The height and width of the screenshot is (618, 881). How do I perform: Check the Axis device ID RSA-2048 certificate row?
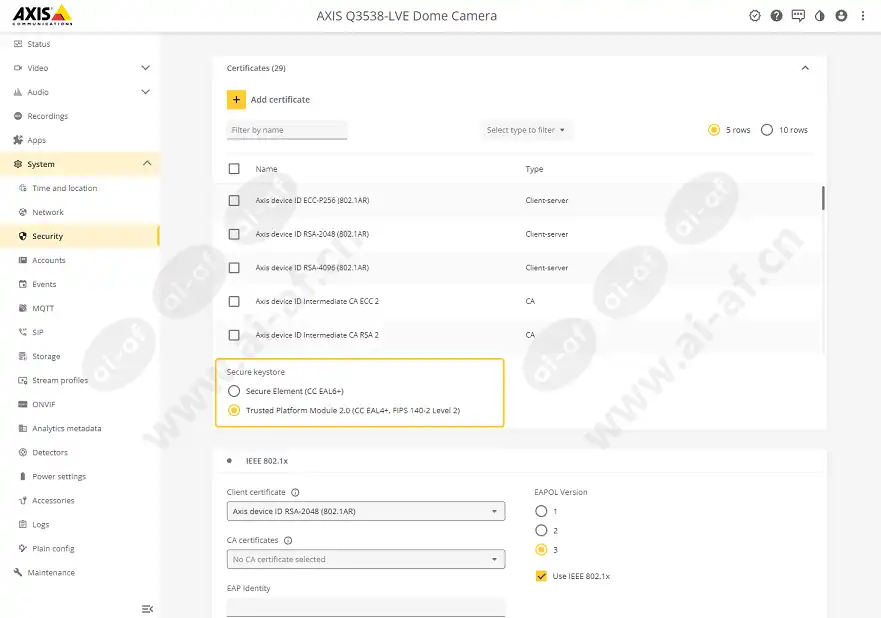234,234
